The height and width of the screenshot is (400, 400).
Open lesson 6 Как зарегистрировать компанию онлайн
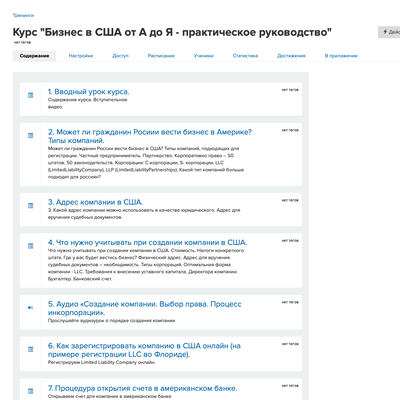pyautogui.click(x=144, y=350)
